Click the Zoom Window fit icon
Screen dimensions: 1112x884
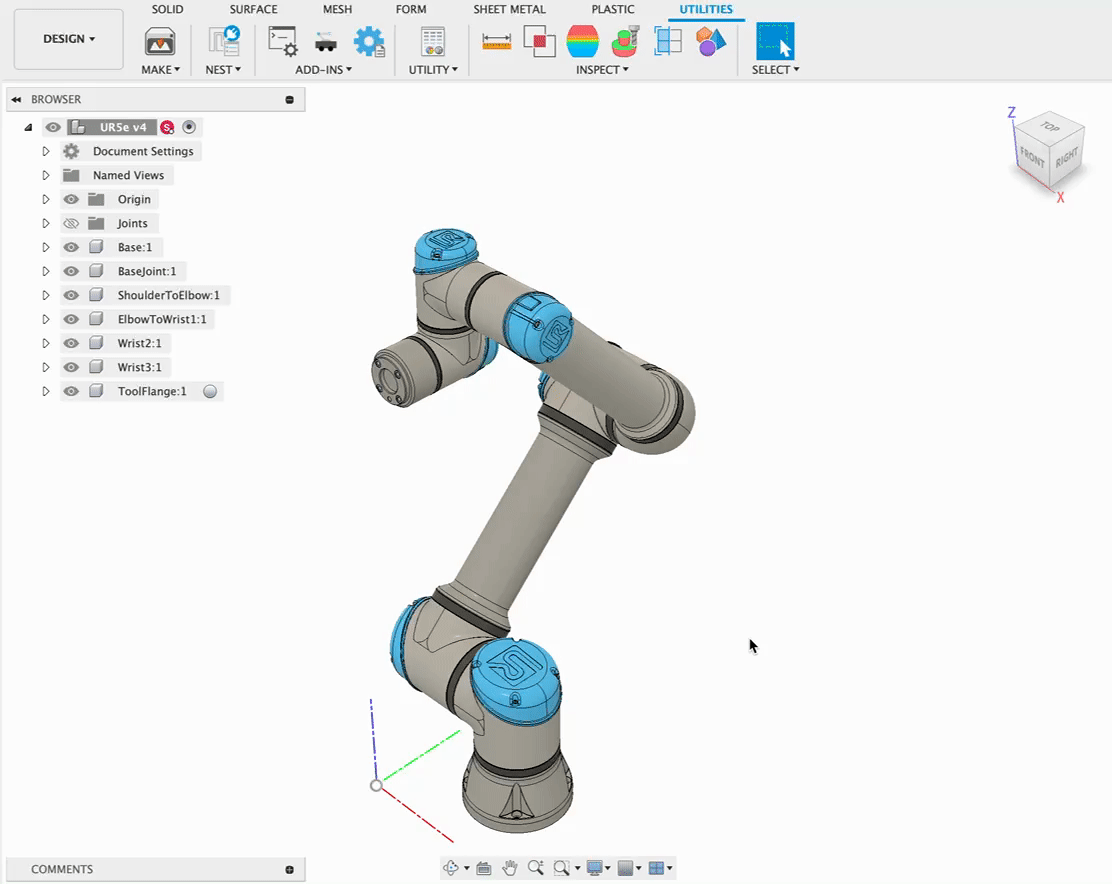(562, 868)
